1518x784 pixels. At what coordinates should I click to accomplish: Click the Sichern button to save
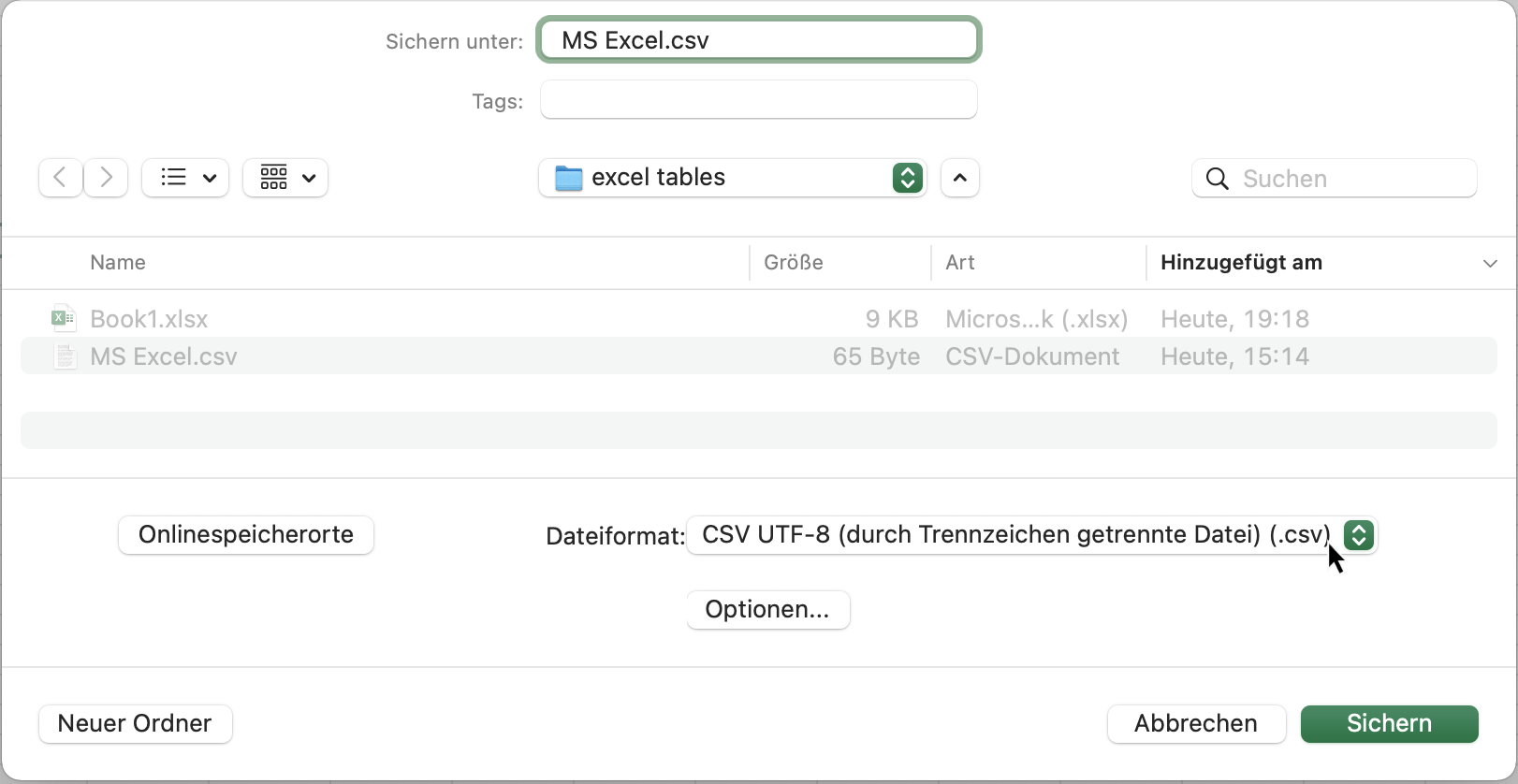pos(1389,723)
